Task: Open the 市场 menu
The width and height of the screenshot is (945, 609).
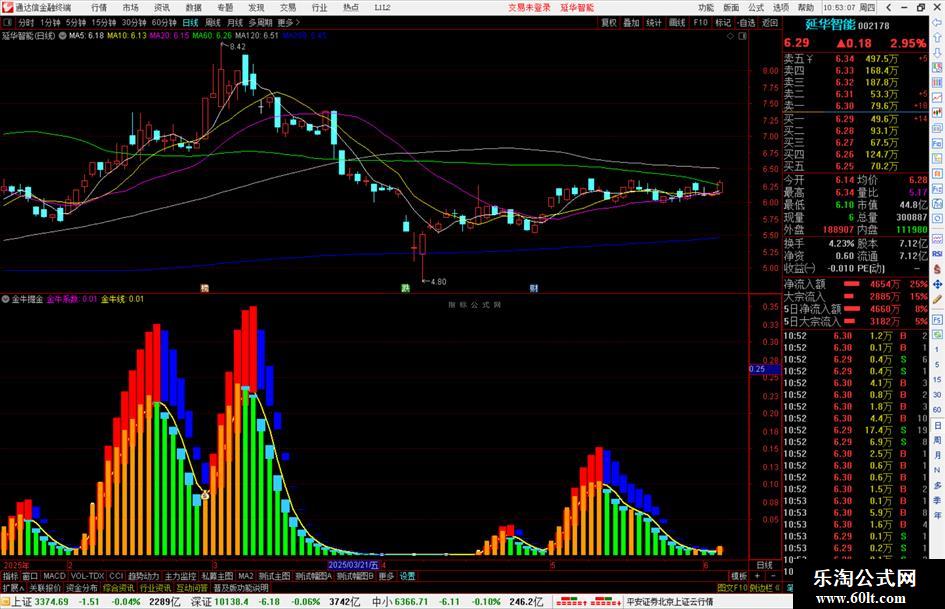Action: tap(131, 7)
